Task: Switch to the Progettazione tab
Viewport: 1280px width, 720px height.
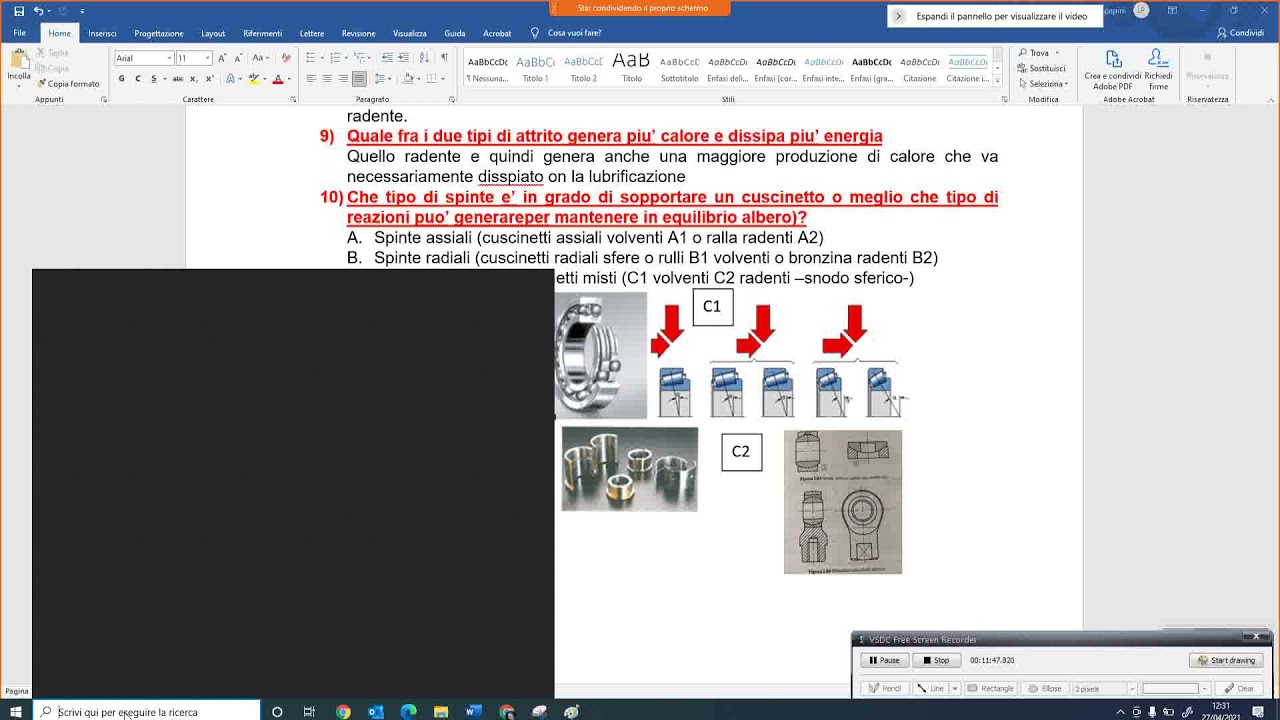Action: [x=159, y=33]
